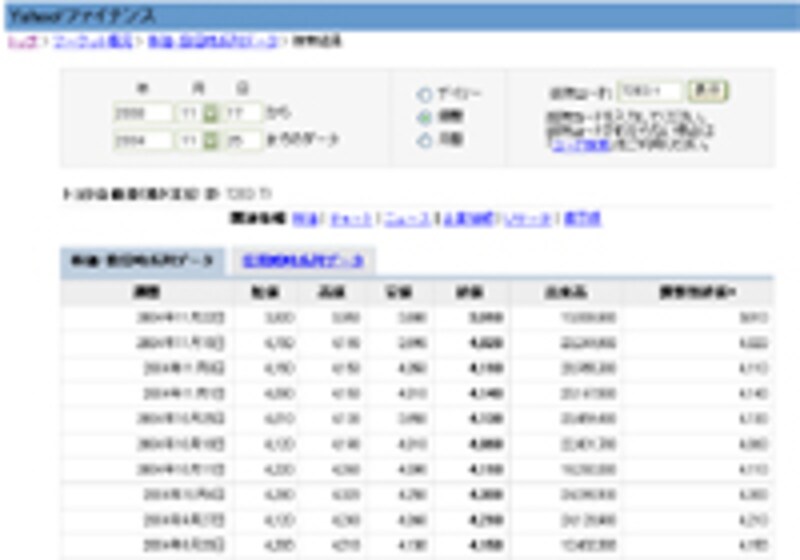Click the 始値 column header
The width and height of the screenshot is (800, 560).
pyautogui.click(x=265, y=292)
